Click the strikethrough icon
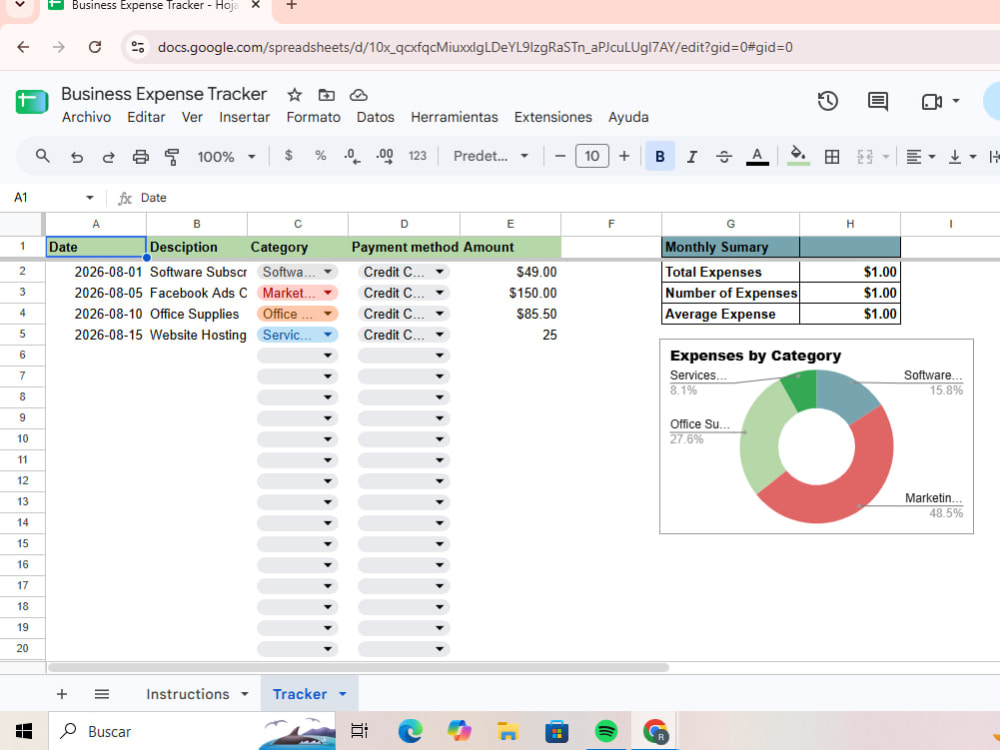The height and width of the screenshot is (750, 1000). tap(724, 156)
